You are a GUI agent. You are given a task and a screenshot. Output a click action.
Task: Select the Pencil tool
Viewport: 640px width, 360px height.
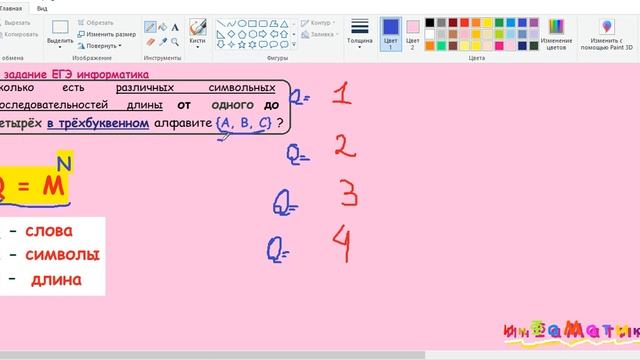[x=150, y=27]
